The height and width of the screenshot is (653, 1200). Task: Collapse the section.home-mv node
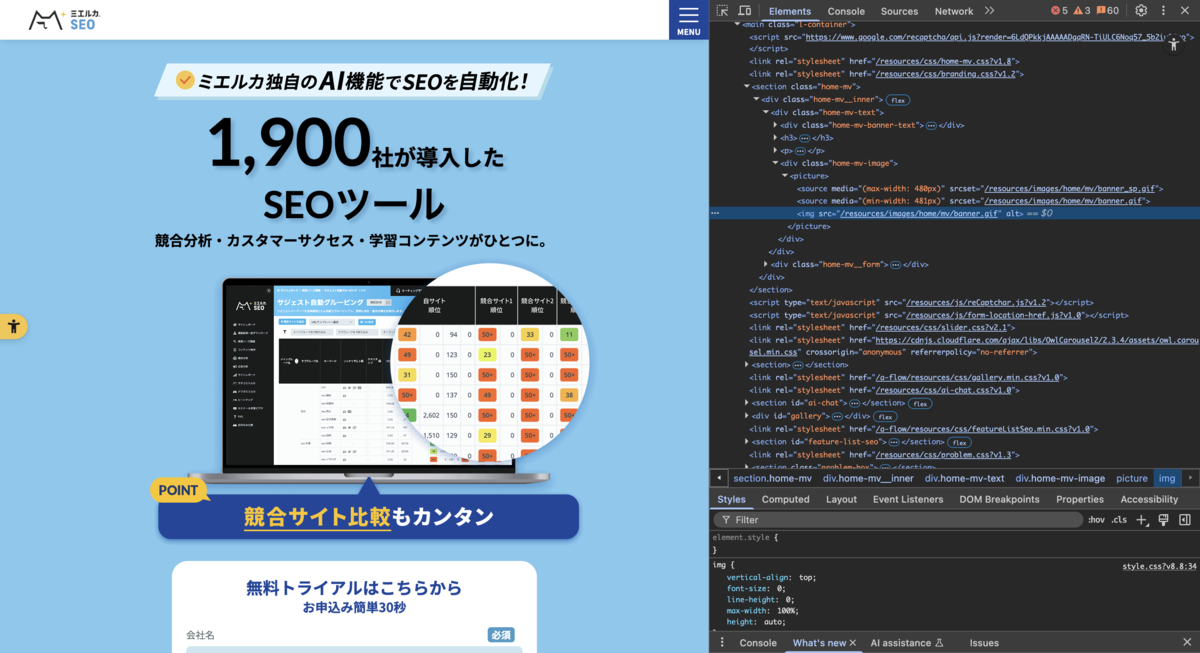pyautogui.click(x=746, y=87)
